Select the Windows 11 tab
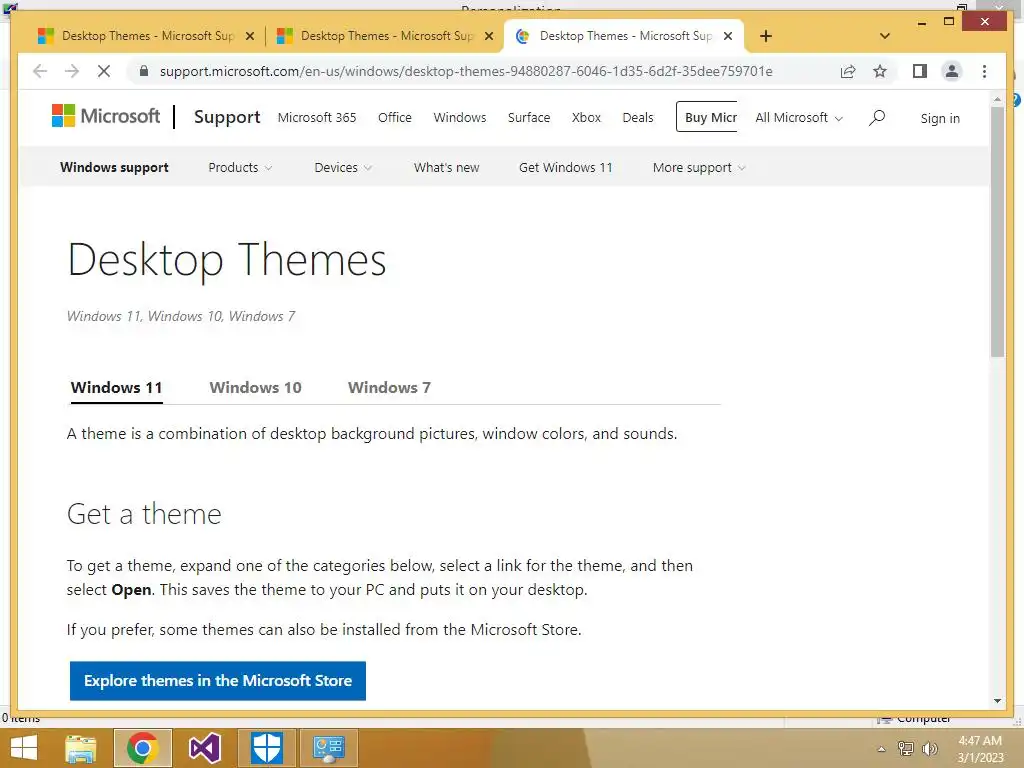Screen dimensions: 1024x768 [x=116, y=388]
